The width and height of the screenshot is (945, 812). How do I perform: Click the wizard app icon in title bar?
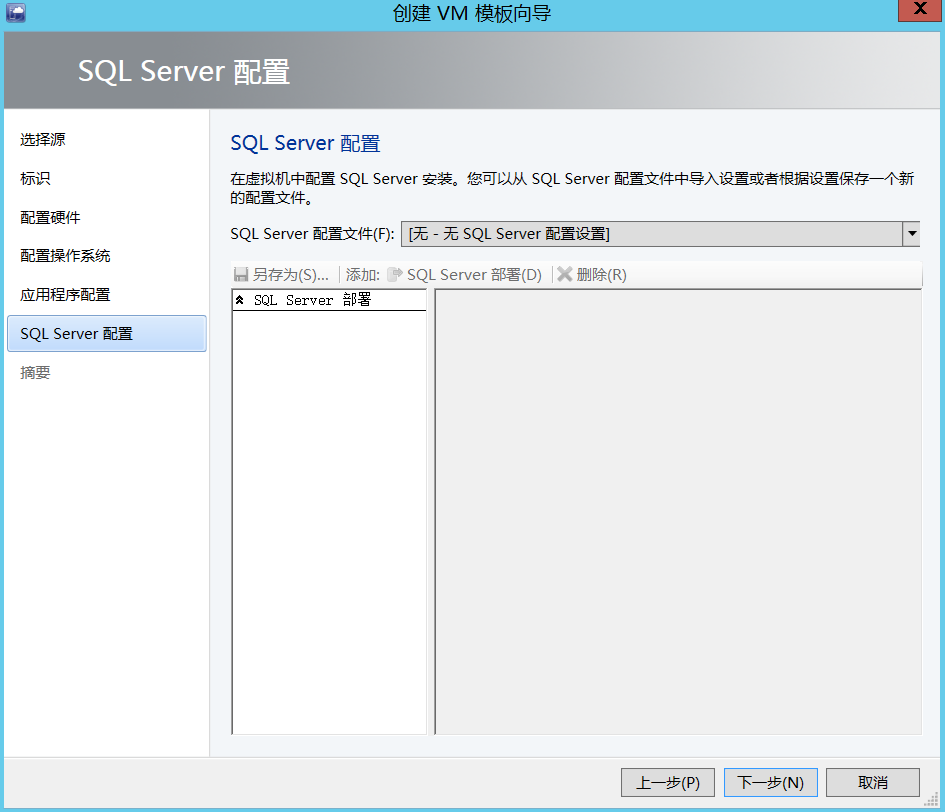[x=16, y=13]
